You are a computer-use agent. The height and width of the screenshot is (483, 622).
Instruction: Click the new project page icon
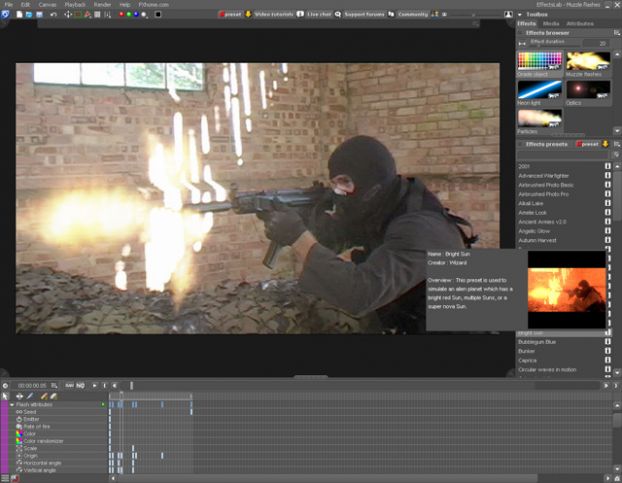click(19, 14)
